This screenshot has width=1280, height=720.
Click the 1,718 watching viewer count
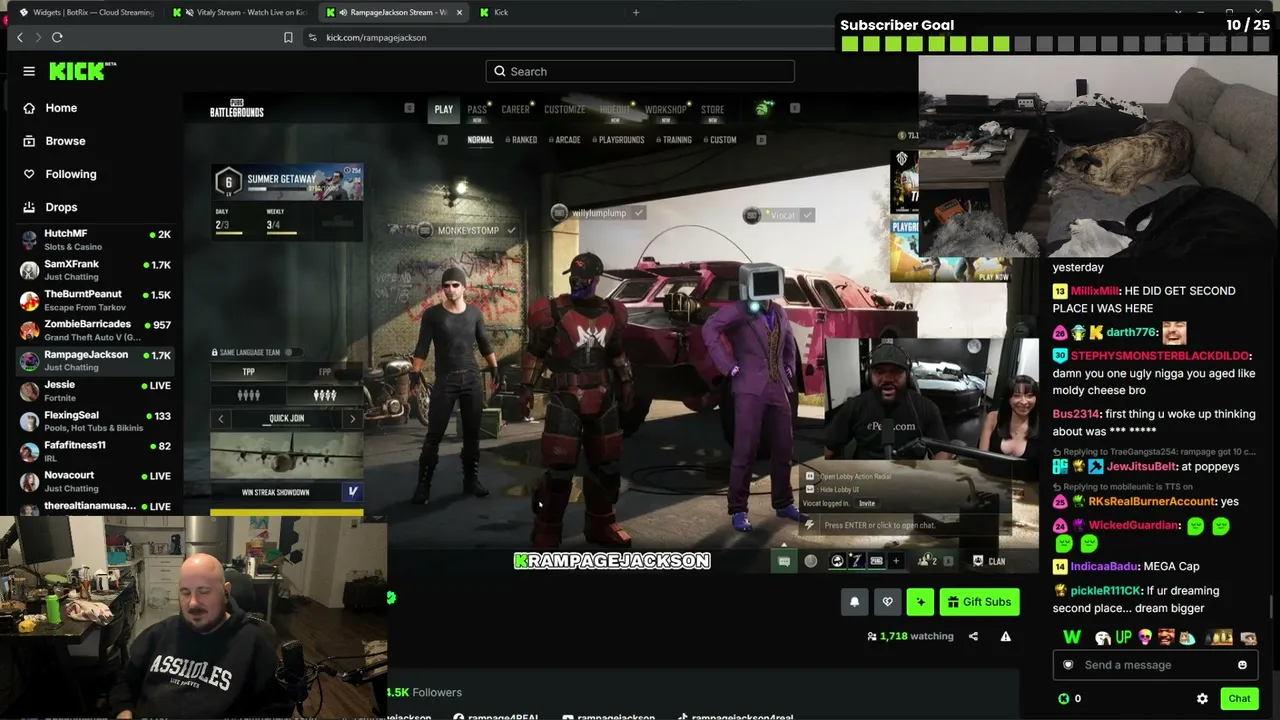[910, 636]
